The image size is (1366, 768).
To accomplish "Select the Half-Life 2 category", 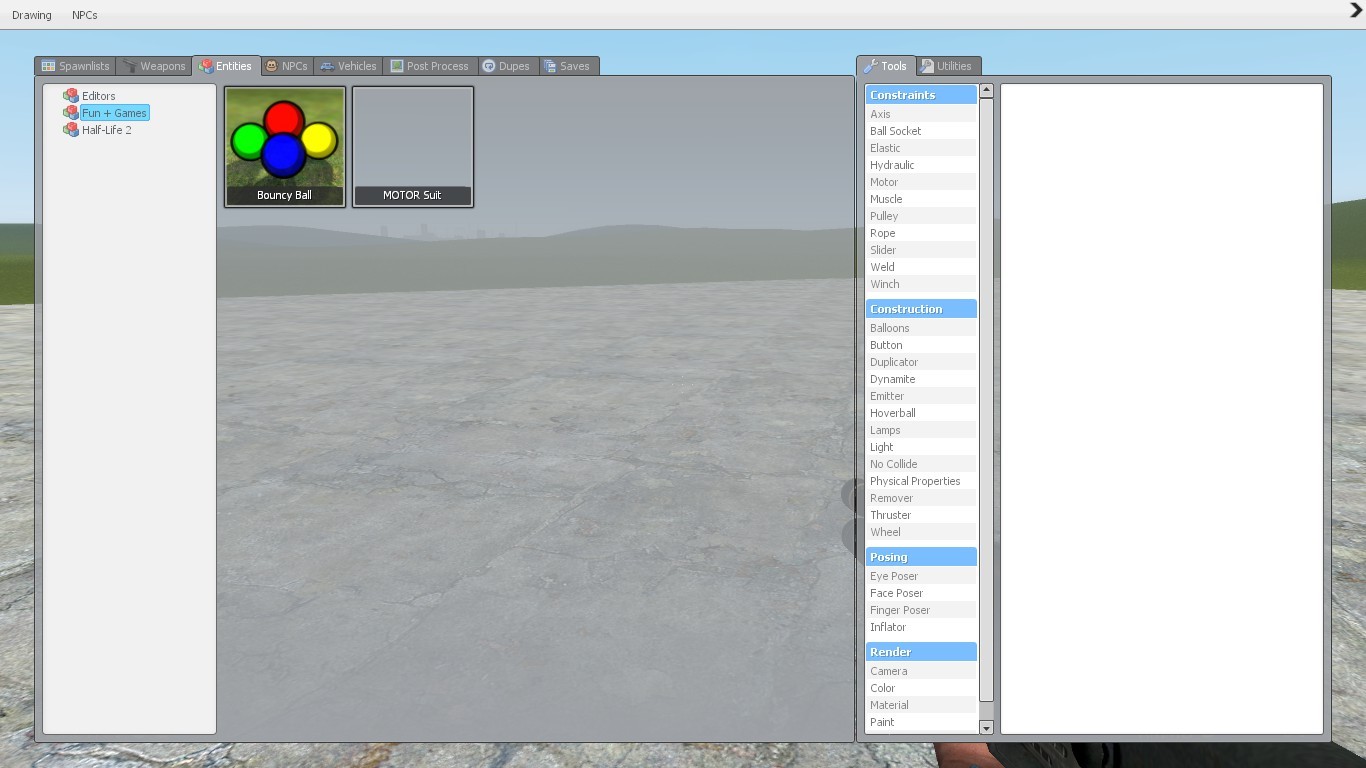I will [x=106, y=130].
